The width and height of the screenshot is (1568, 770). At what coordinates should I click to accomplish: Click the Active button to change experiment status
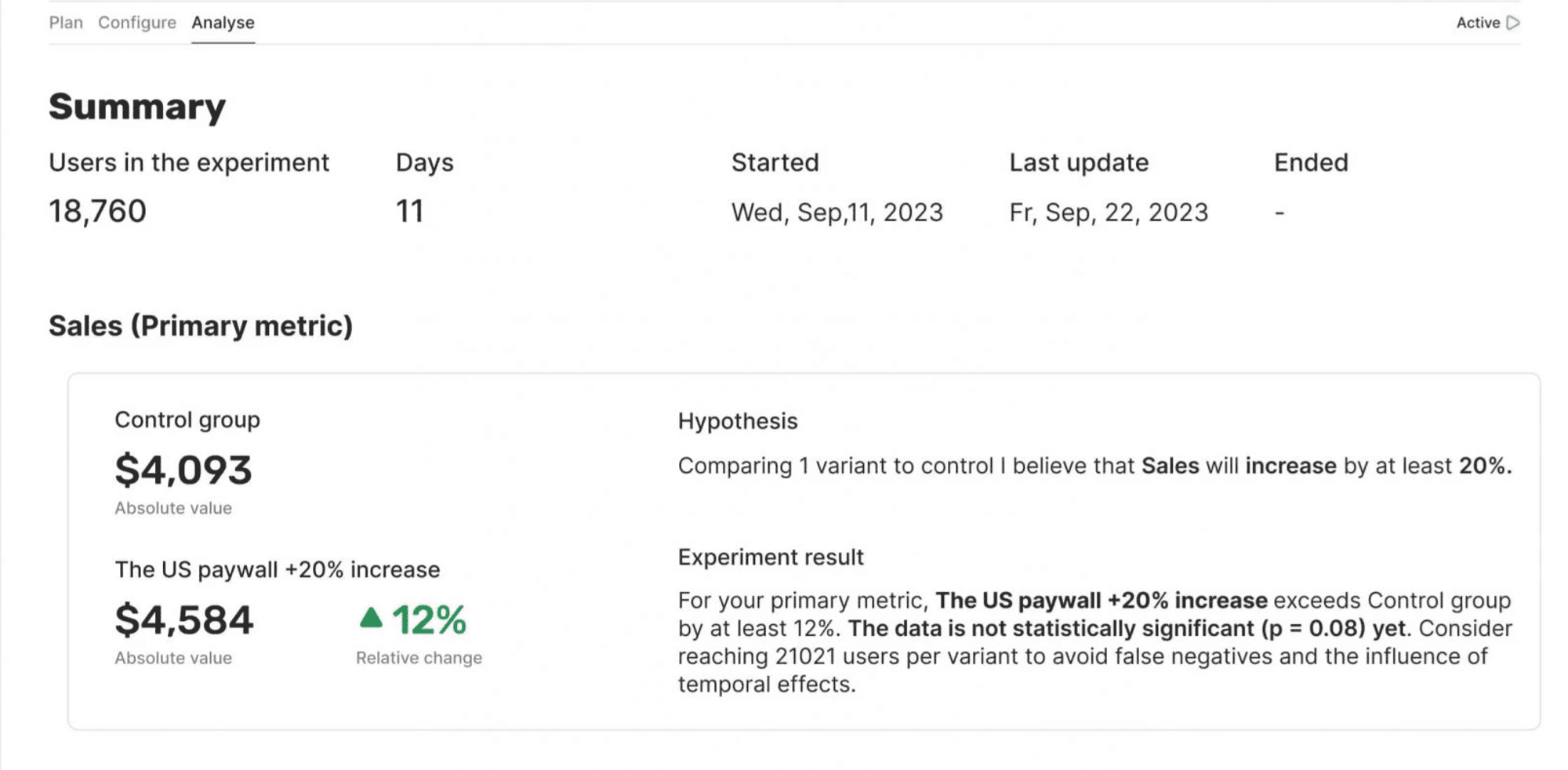point(1486,23)
